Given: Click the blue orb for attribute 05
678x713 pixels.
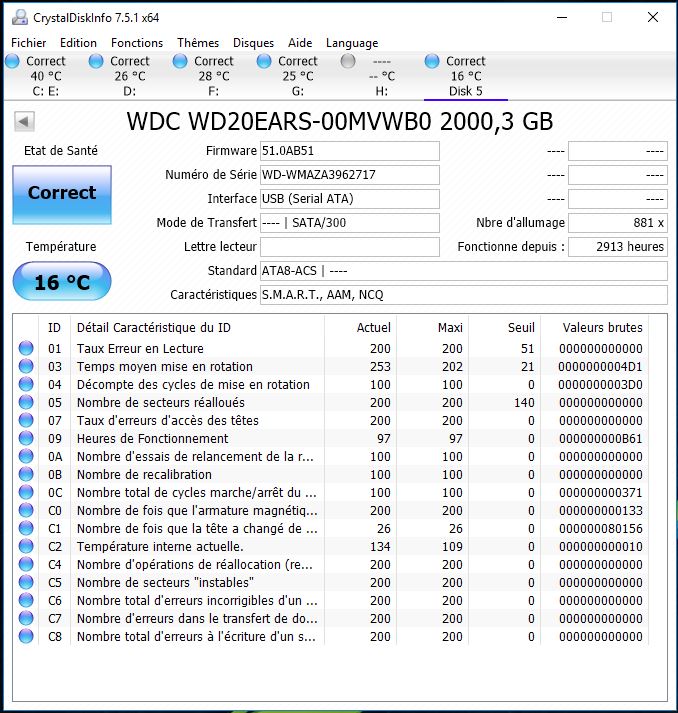Looking at the screenshot, I should (x=26, y=402).
